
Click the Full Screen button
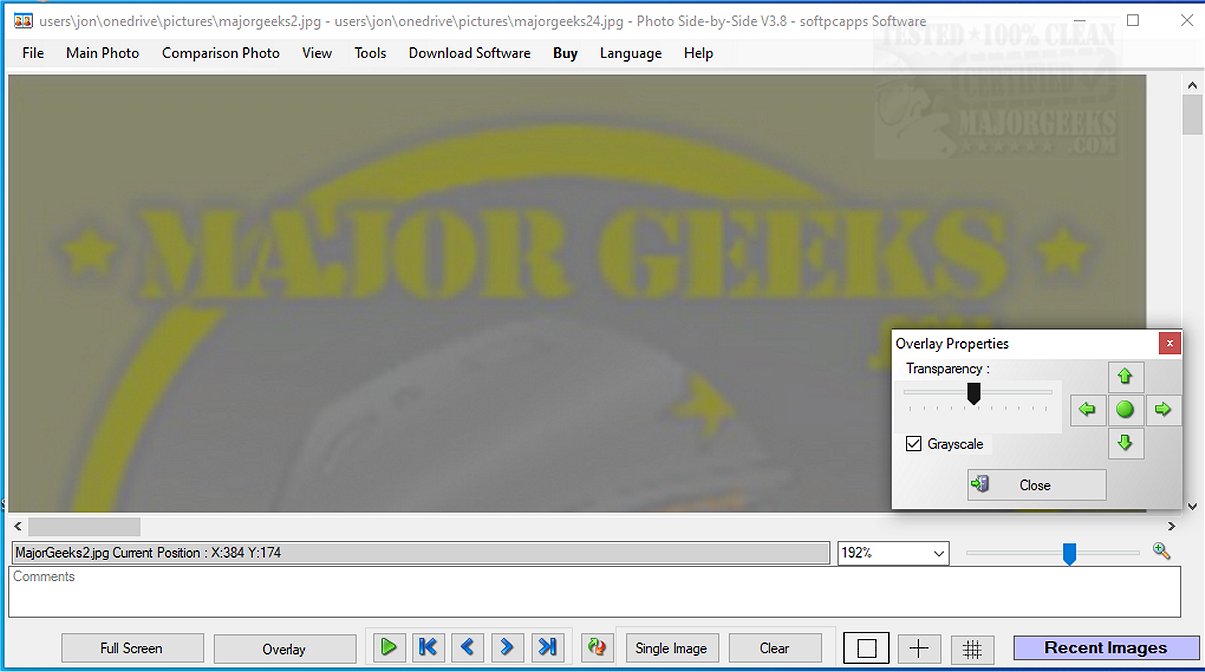[132, 648]
